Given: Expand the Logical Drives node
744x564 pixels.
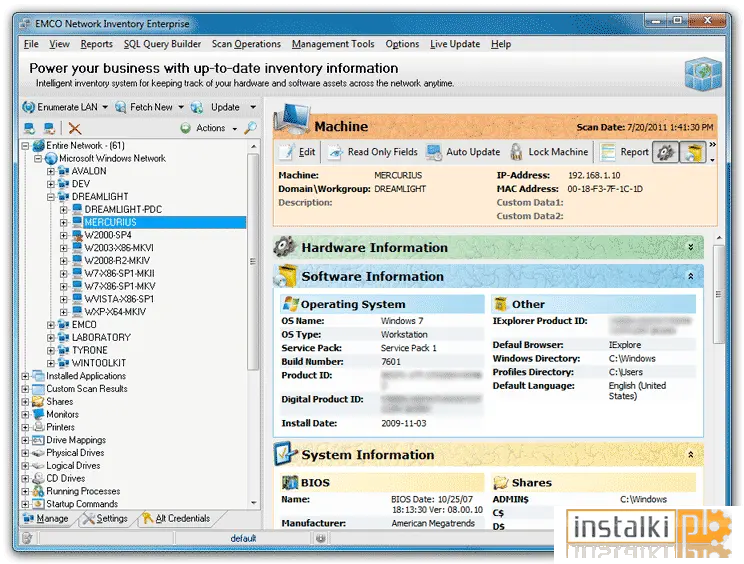Looking at the screenshot, I should tap(25, 466).
